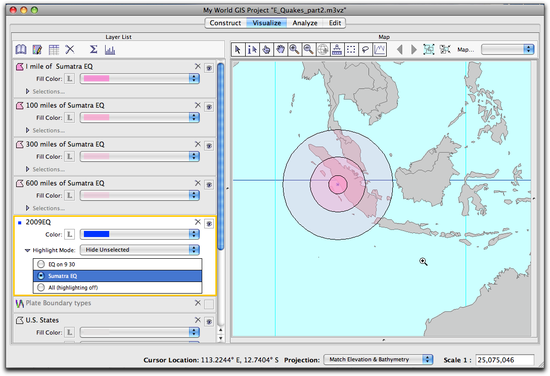
Task: Click the Scale value input field
Action: [x=505, y=360]
